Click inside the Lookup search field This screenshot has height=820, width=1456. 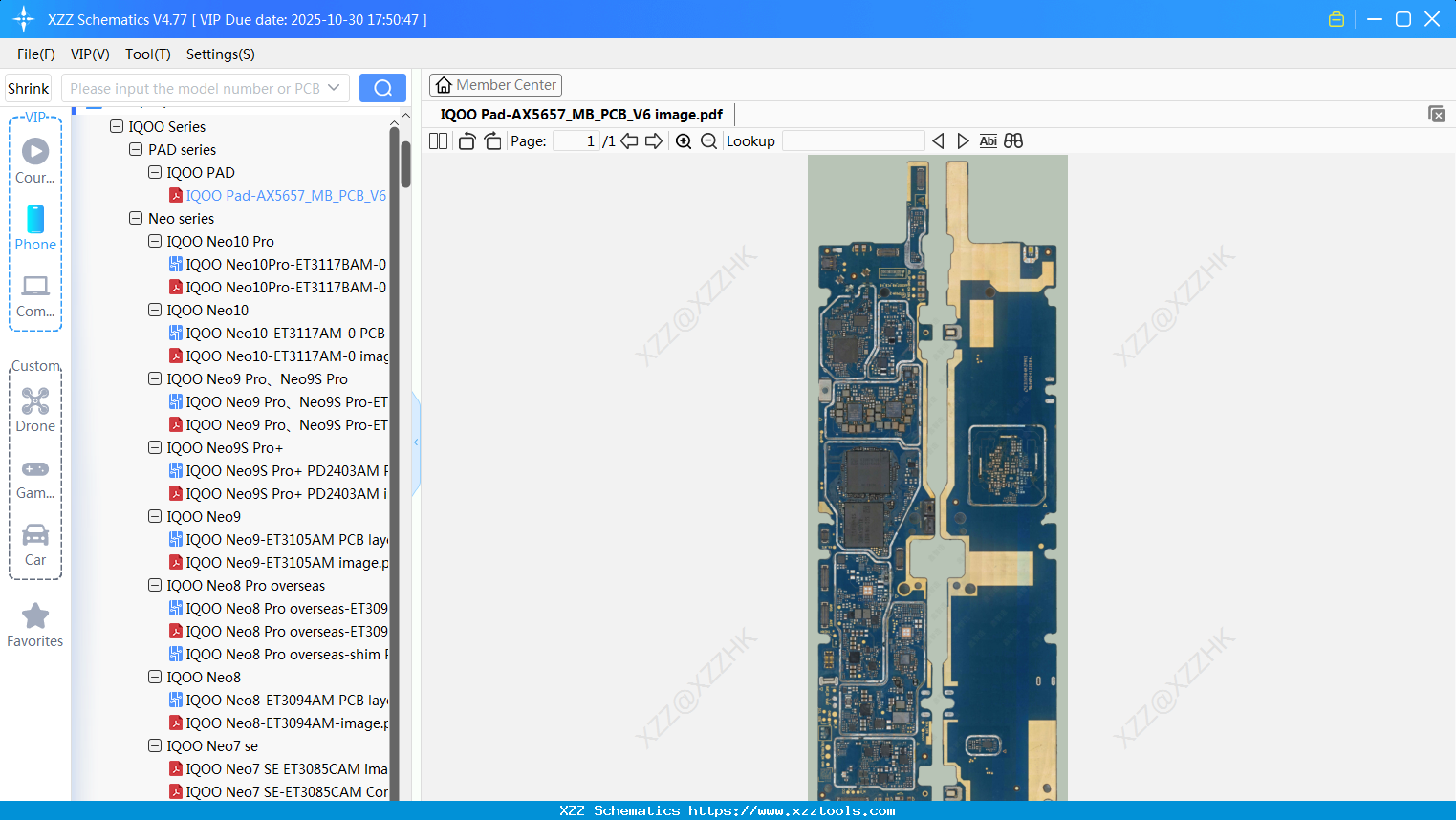point(854,140)
